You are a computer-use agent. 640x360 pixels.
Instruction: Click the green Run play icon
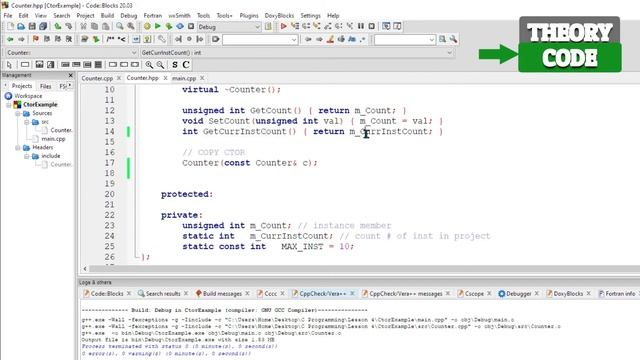(158, 27)
